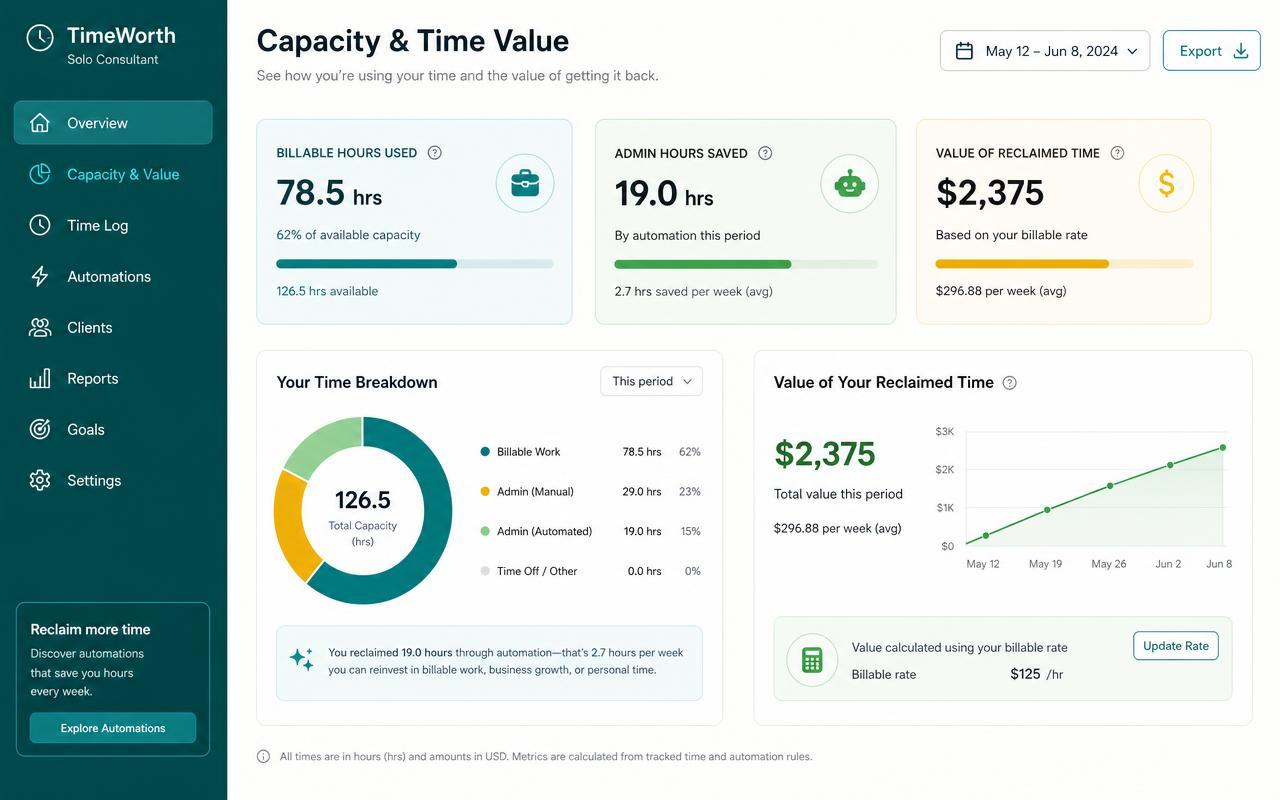Viewport: 1280px width, 800px height.
Task: Click the teal Billable Work legend dot
Action: point(486,452)
